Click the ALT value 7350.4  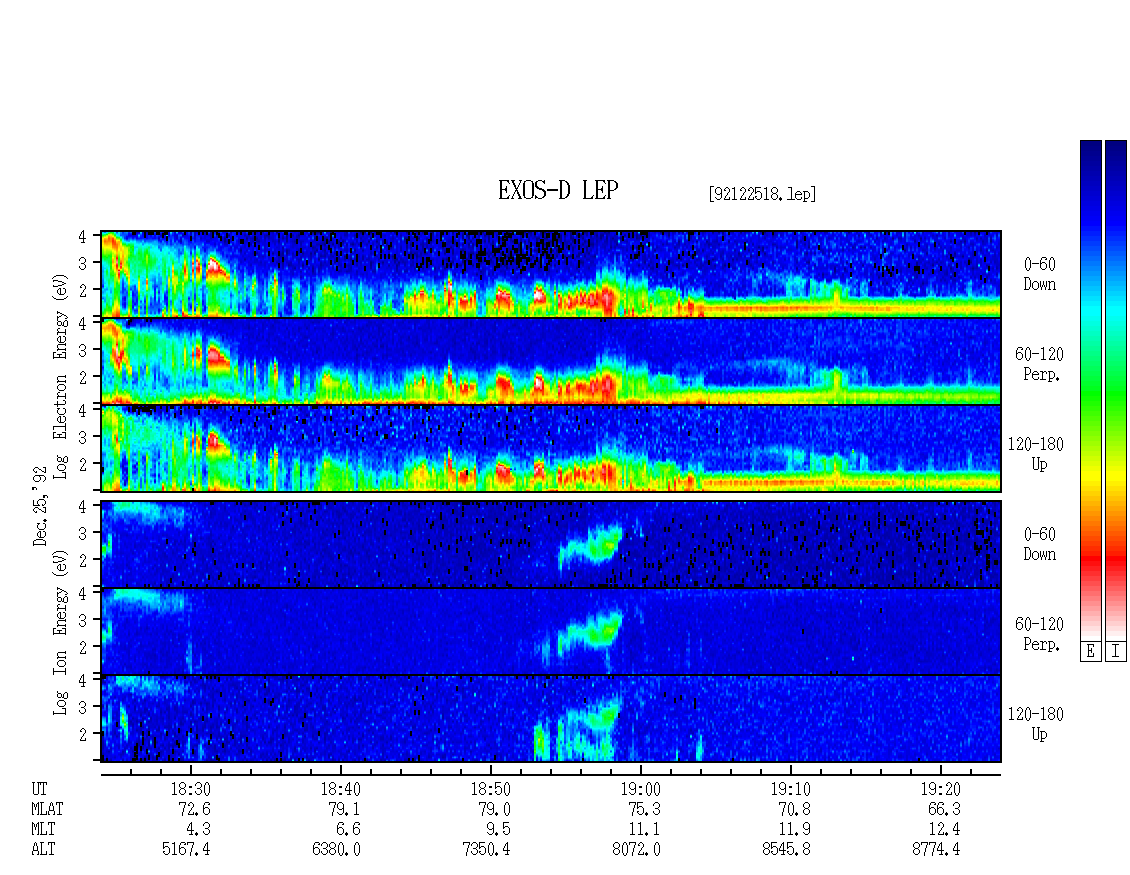click(486, 850)
